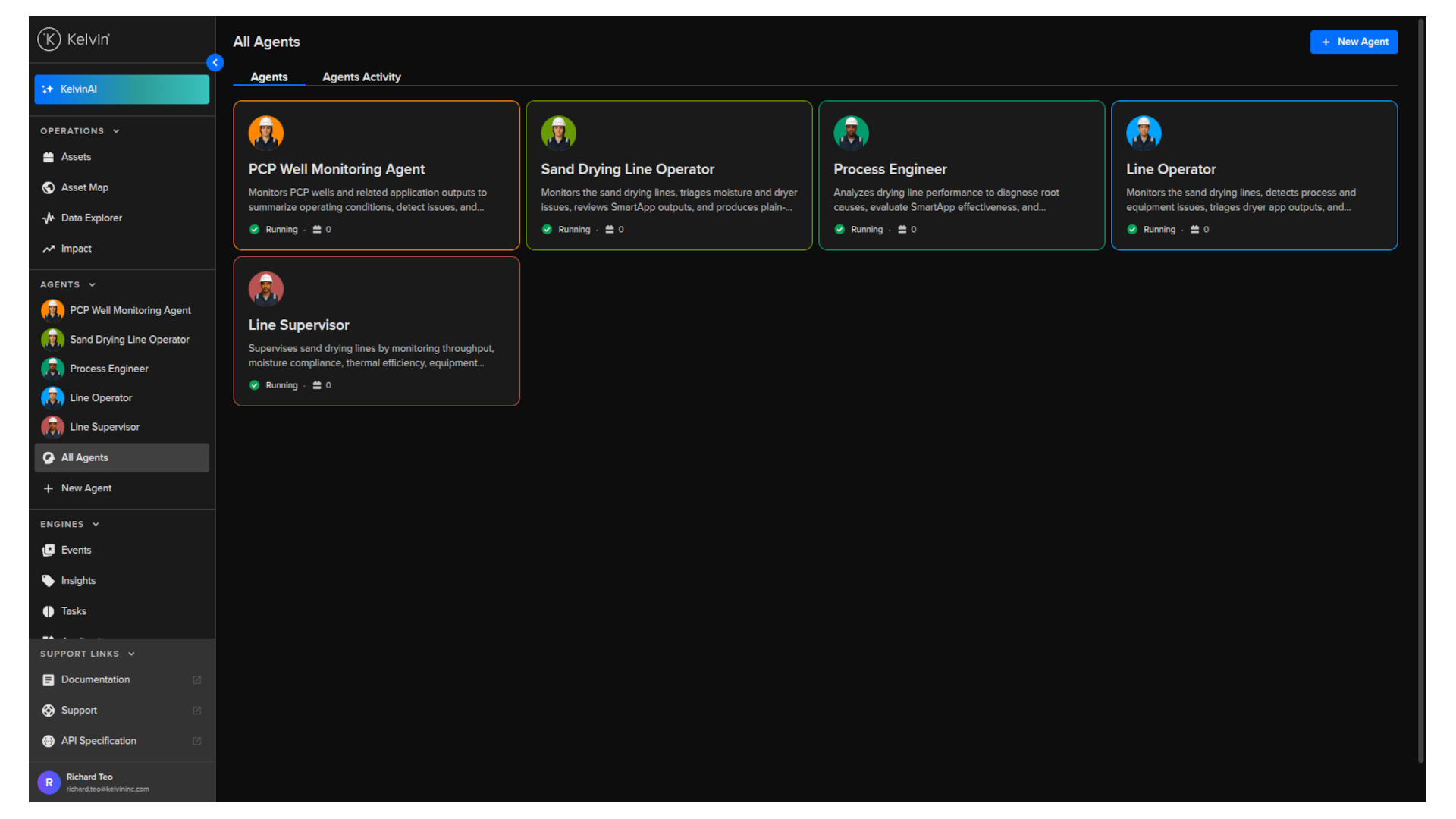Click the page vertical scrollbar

pos(1421,389)
